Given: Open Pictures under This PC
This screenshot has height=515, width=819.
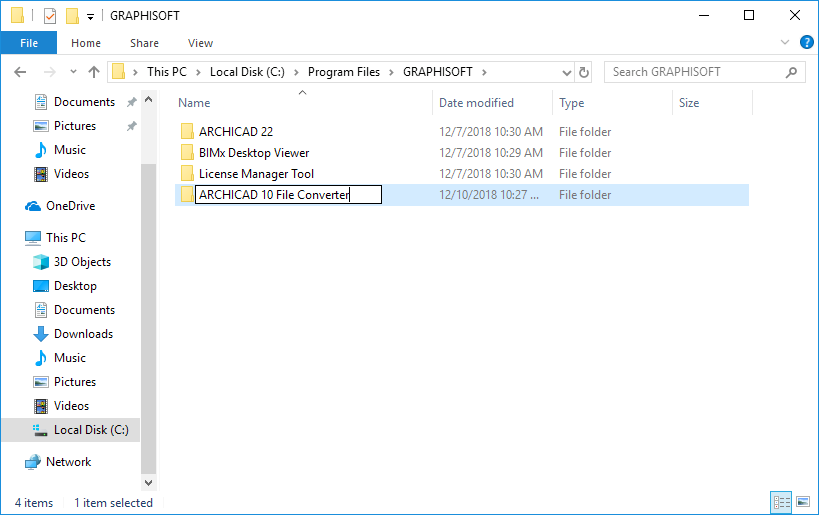Looking at the screenshot, I should 75,382.
